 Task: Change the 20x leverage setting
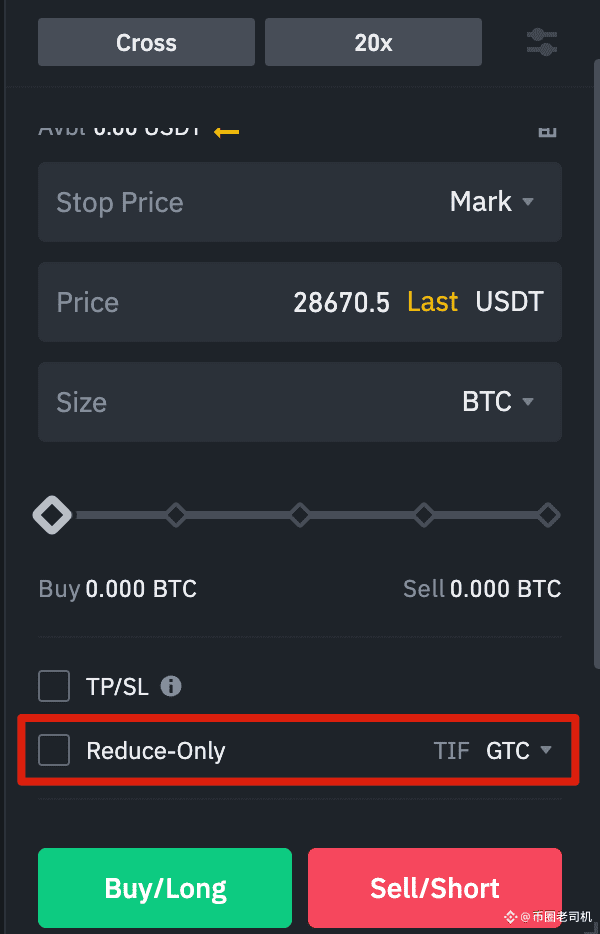[374, 42]
